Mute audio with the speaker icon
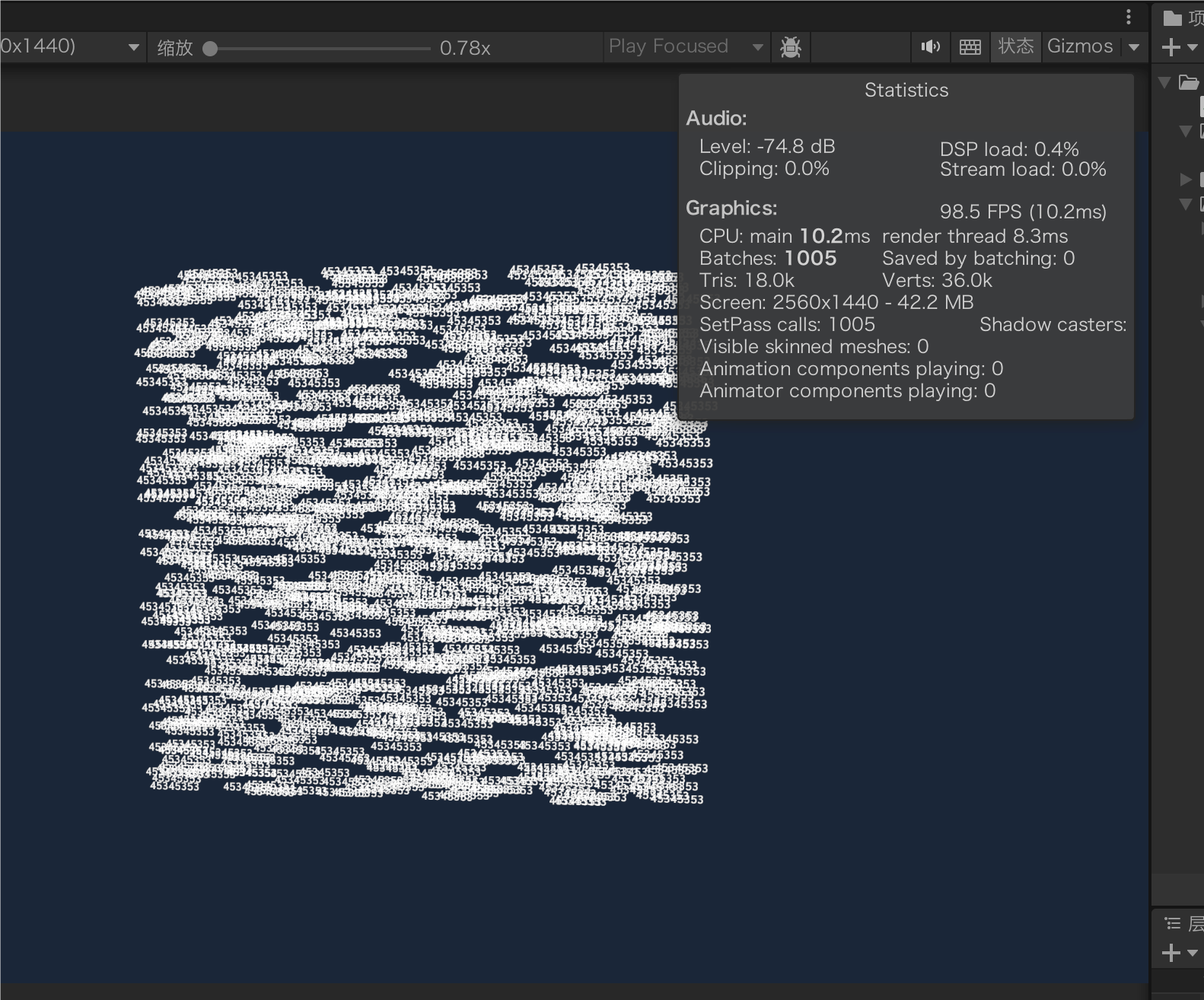Image resolution: width=1204 pixels, height=1000 pixels. (930, 47)
